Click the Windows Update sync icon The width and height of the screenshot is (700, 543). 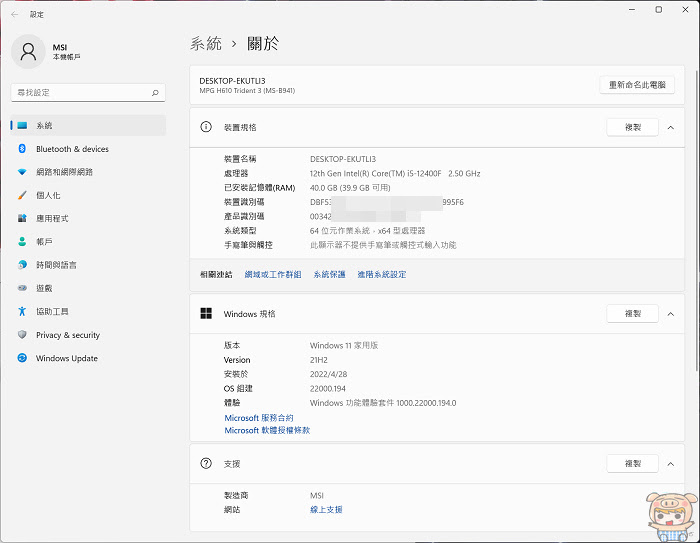tap(22, 358)
